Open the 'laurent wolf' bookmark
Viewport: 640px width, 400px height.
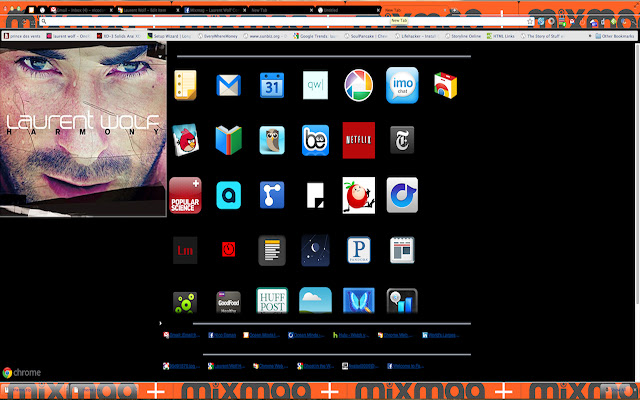tap(68, 36)
